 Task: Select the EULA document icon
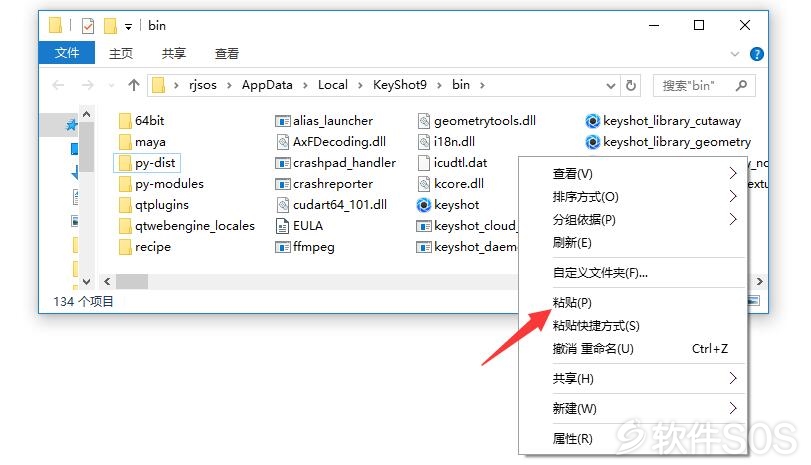coord(282,226)
